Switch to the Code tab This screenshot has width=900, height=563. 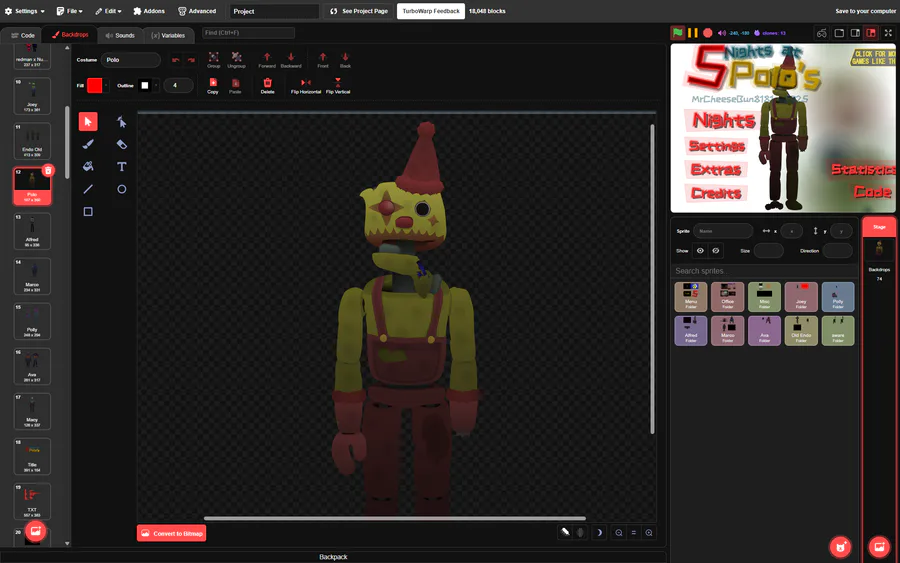(x=22, y=35)
